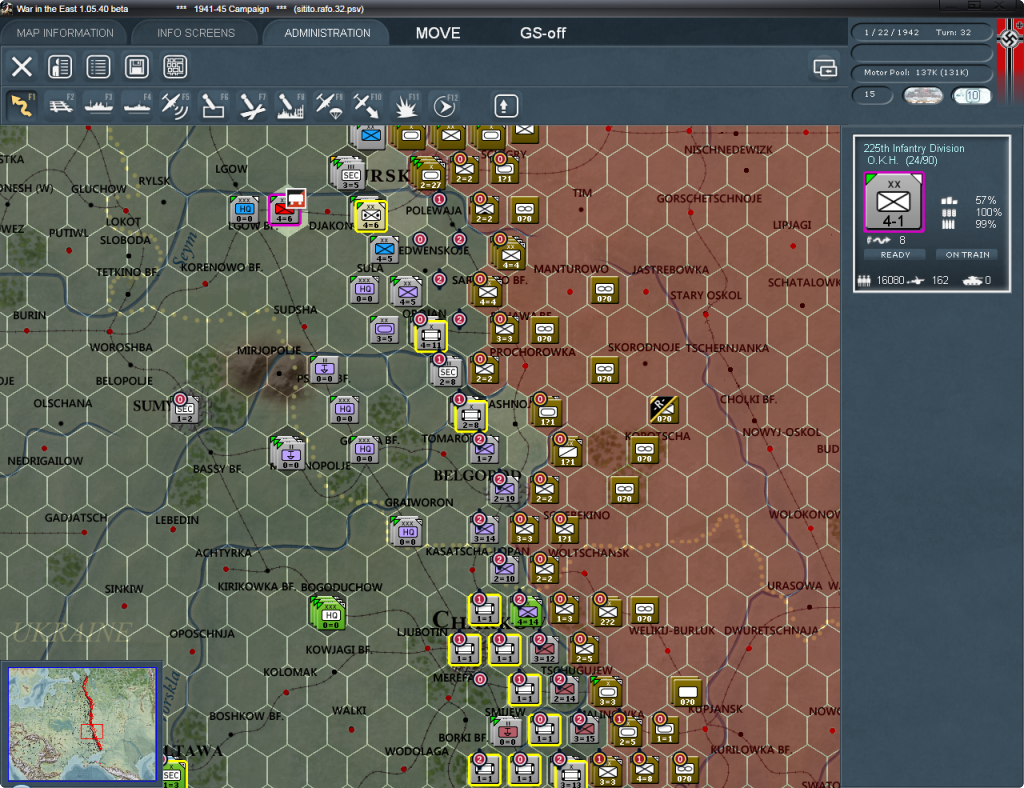Click the 162 guns count

pyautogui.click(x=940, y=280)
